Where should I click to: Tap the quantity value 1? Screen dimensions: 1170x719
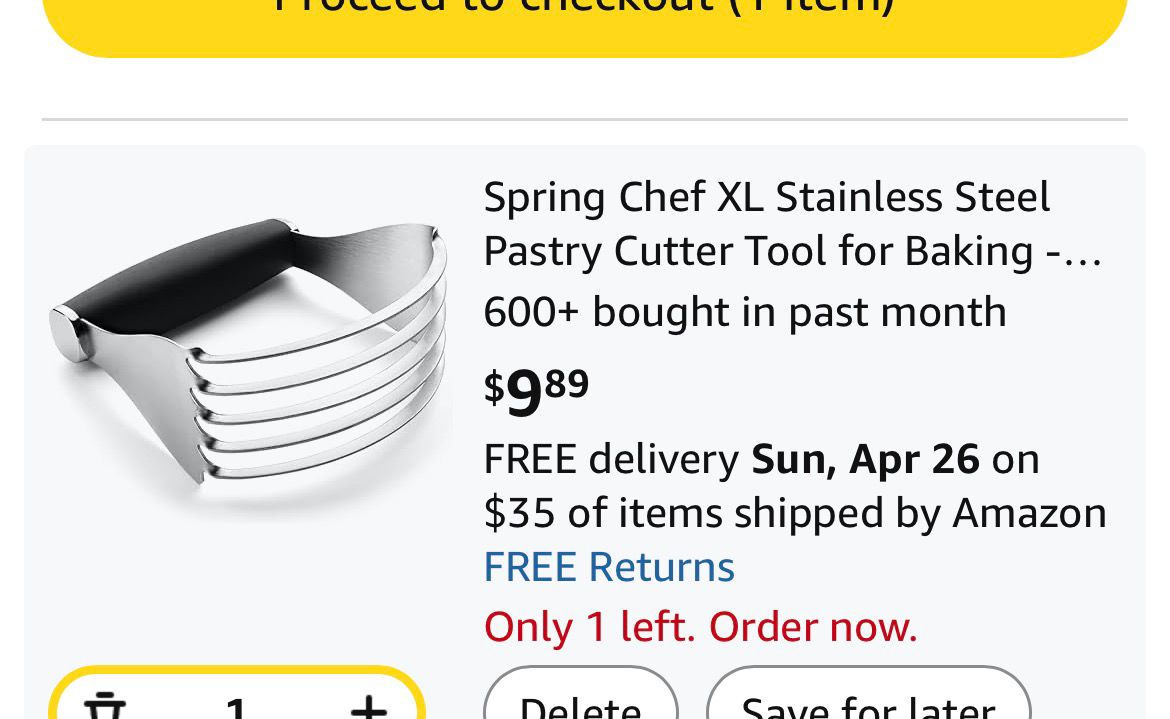pos(236,708)
